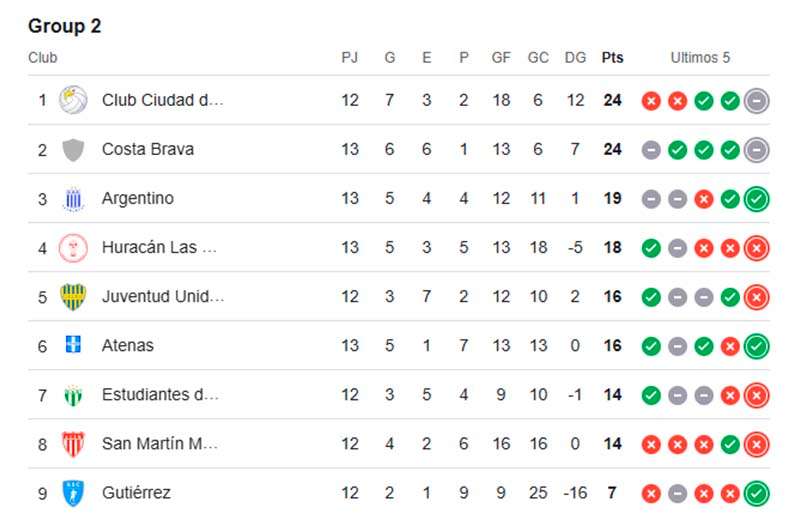Image resolution: width=800 pixels, height=530 pixels.
Task: Click Argentino's latest win indicator
Action: [756, 199]
